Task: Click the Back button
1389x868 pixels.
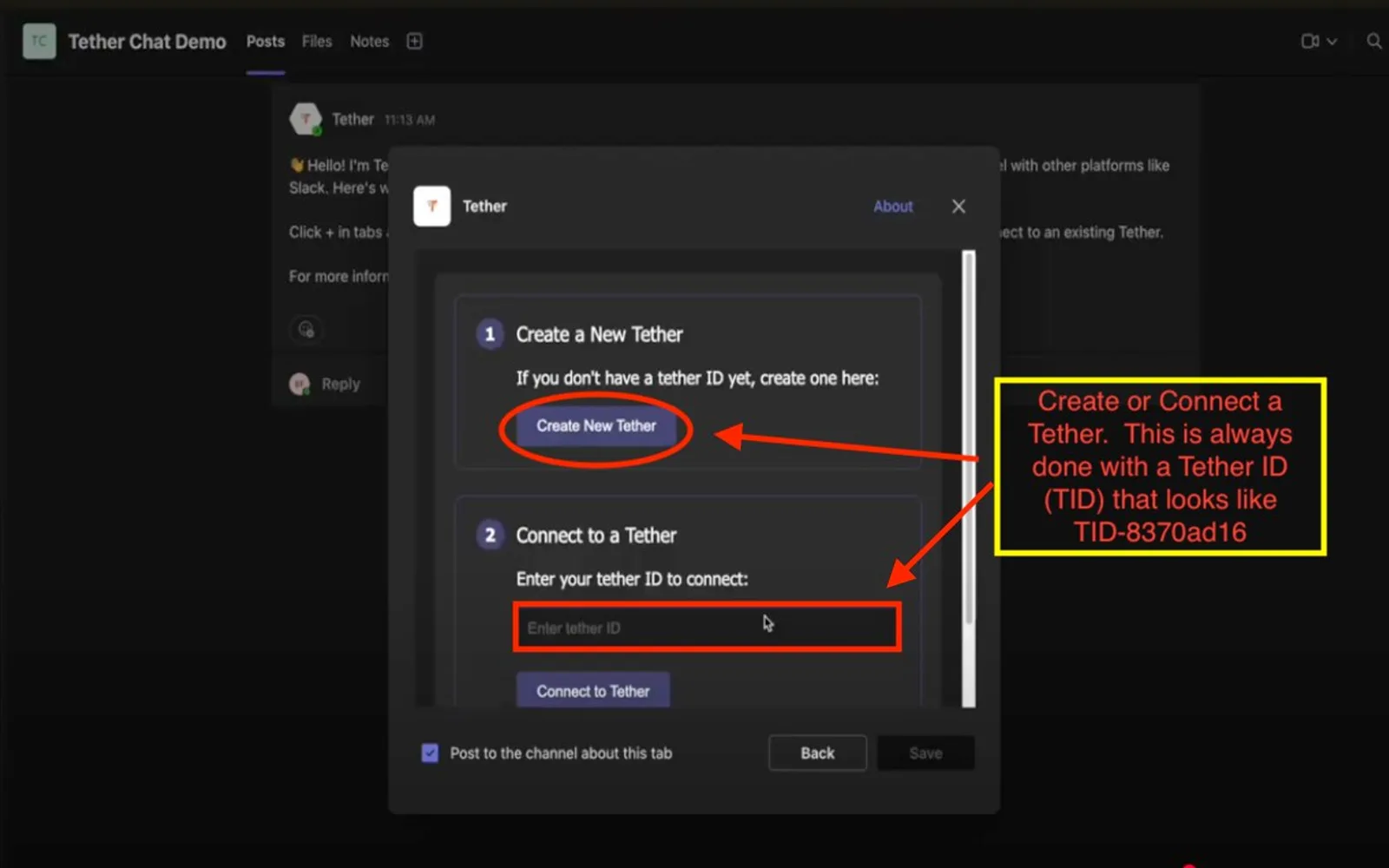Action: 817,753
